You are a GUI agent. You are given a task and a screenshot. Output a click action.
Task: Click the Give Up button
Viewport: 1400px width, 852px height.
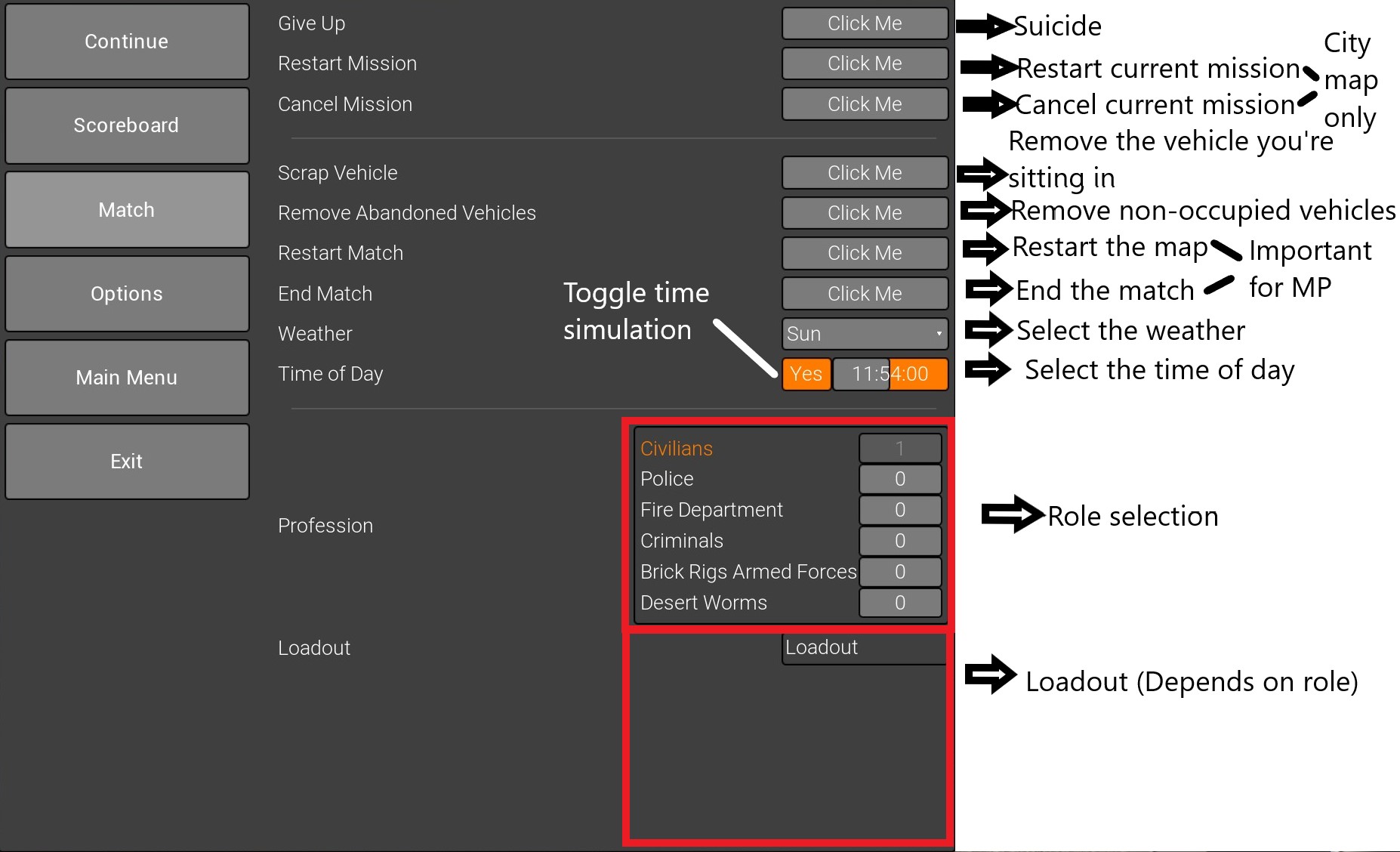tap(865, 23)
